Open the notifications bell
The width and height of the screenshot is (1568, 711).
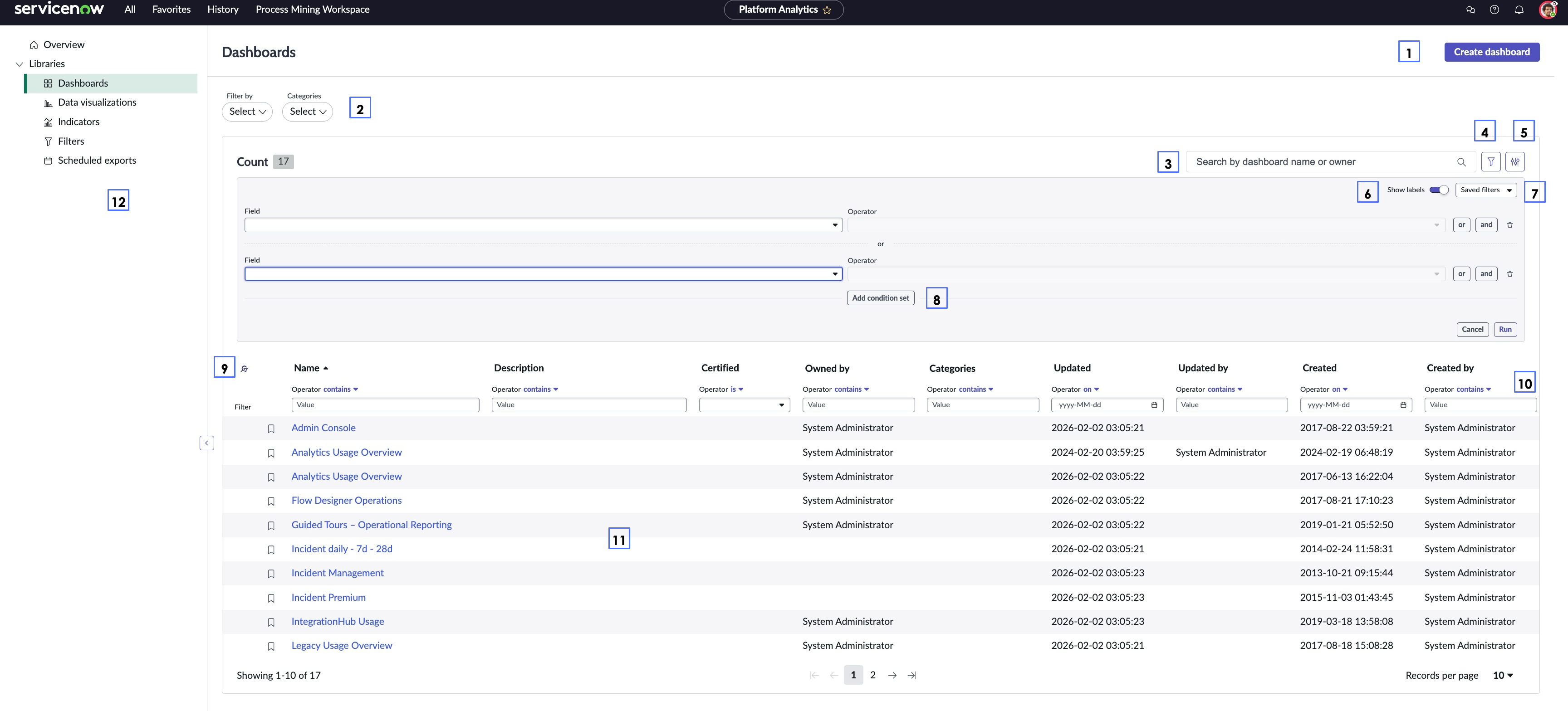point(1519,10)
